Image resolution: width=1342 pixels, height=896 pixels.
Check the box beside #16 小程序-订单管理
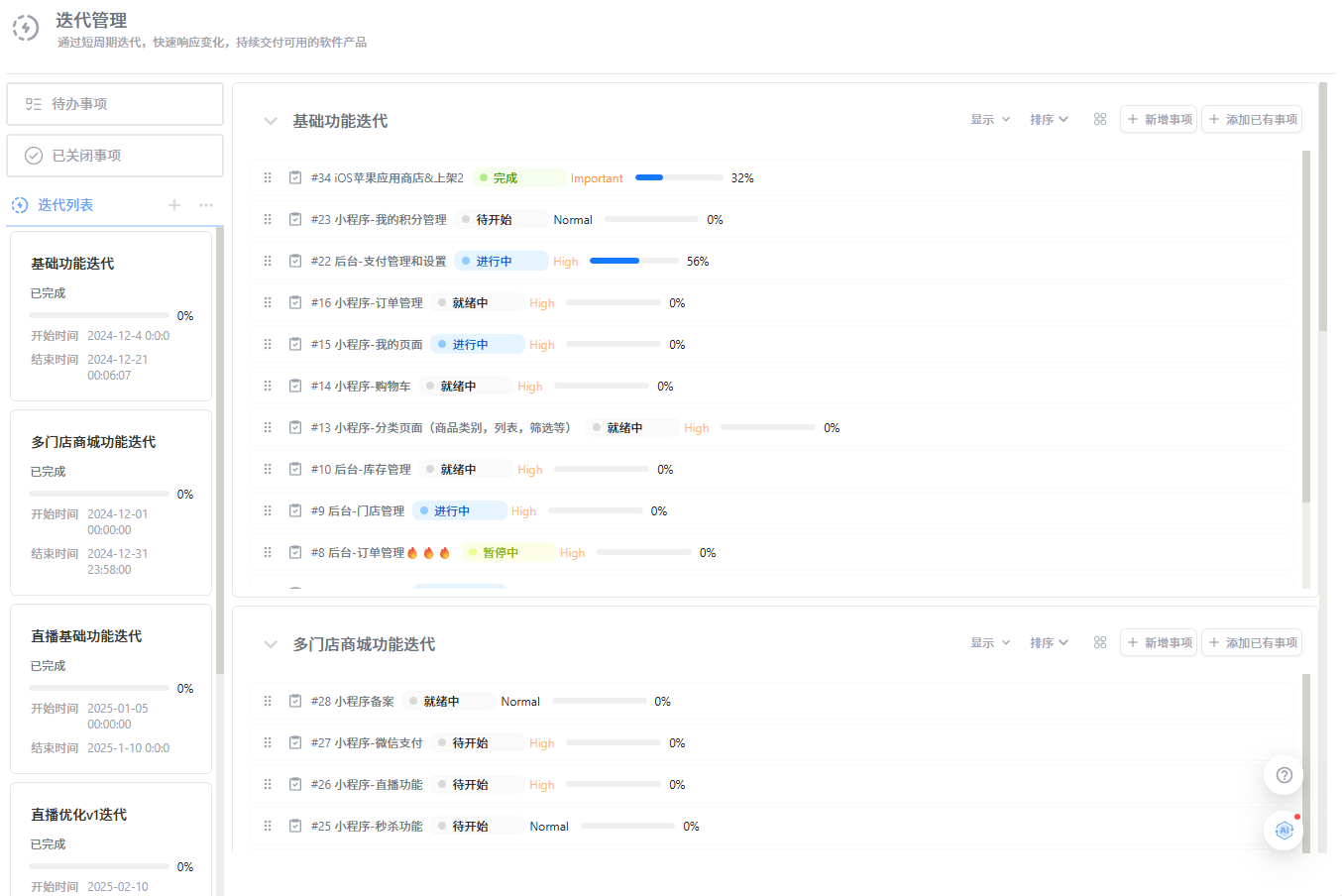295,302
